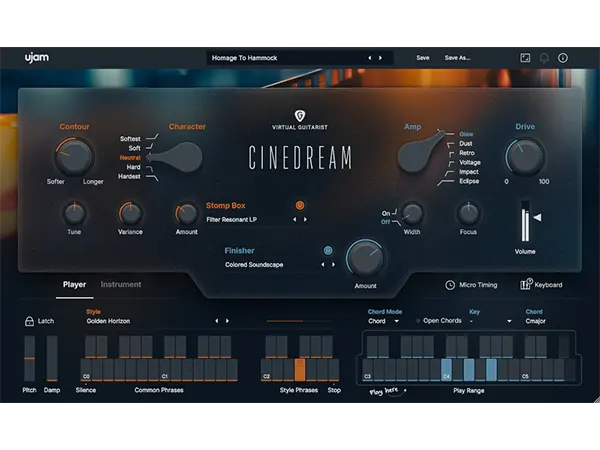Open the info icon in header
The height and width of the screenshot is (450, 600).
coord(562,58)
